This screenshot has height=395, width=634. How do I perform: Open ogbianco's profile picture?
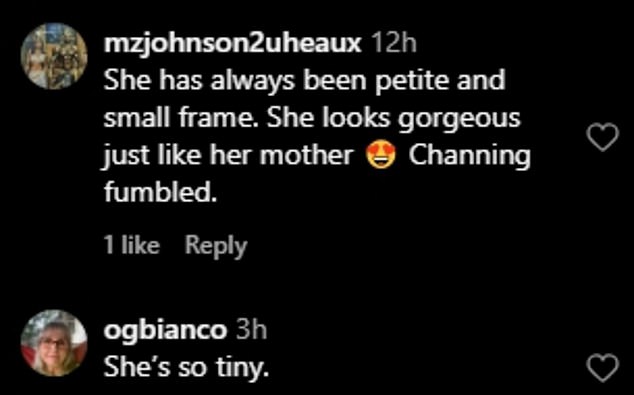tap(54, 343)
